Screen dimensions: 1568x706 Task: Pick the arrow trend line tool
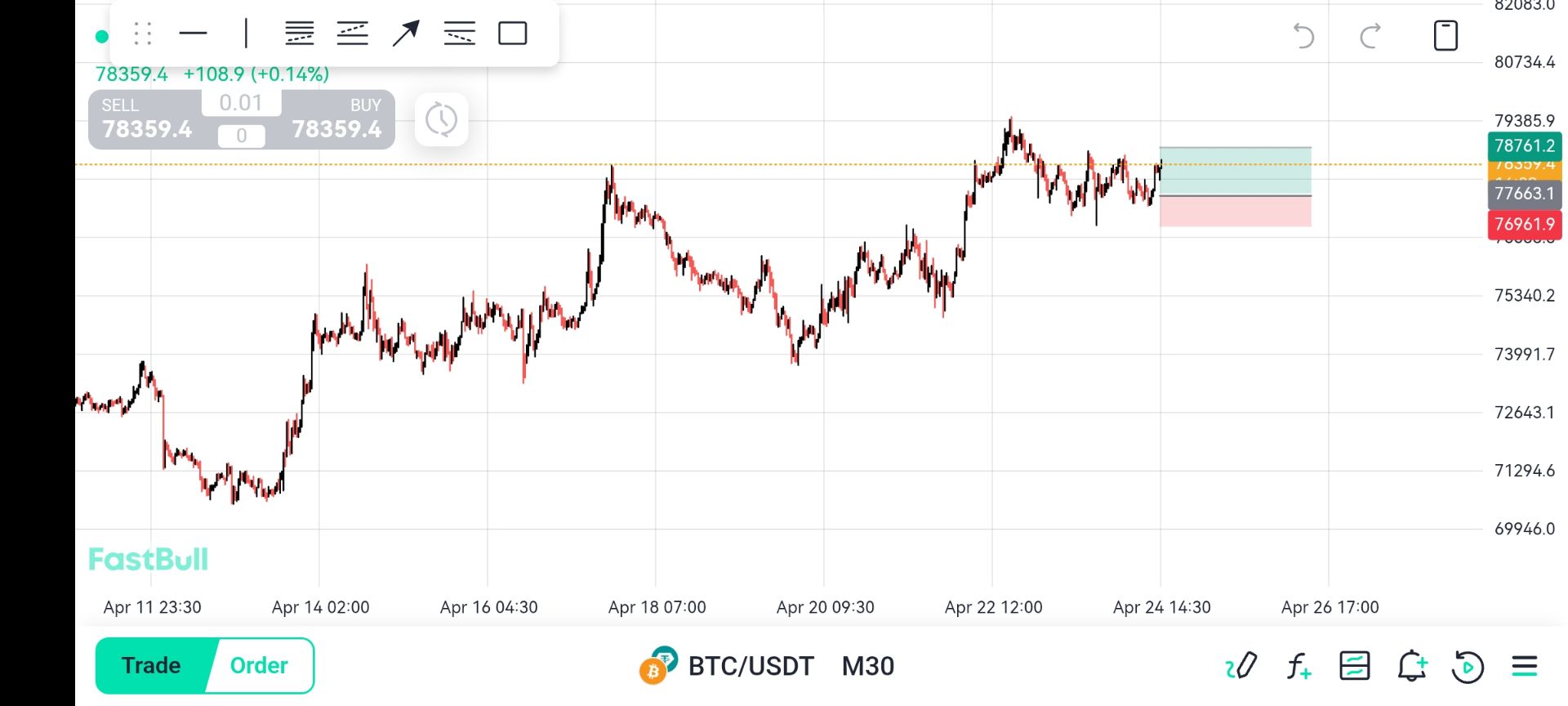coord(406,34)
